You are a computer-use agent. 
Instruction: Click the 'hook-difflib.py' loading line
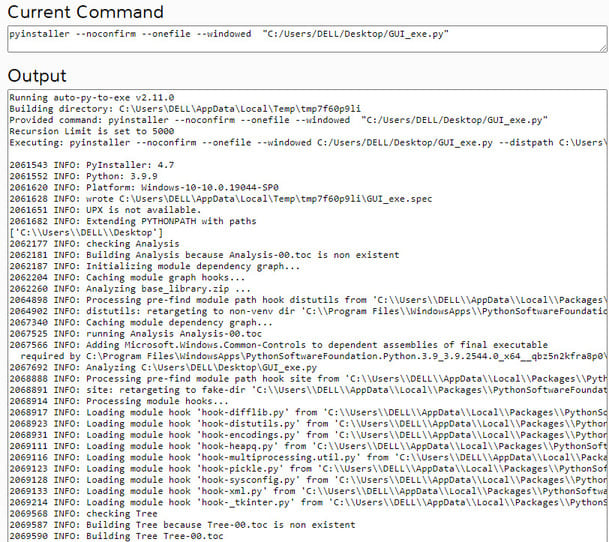pos(308,413)
